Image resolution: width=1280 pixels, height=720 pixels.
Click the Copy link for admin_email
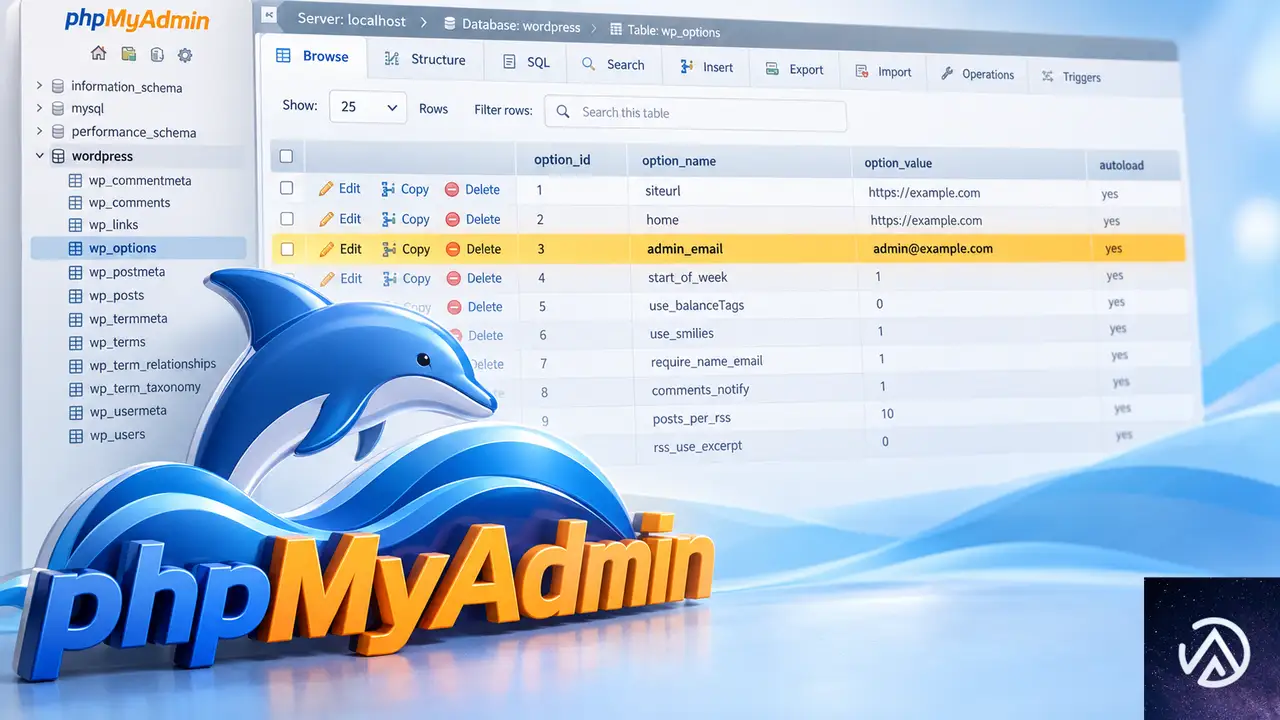(416, 249)
